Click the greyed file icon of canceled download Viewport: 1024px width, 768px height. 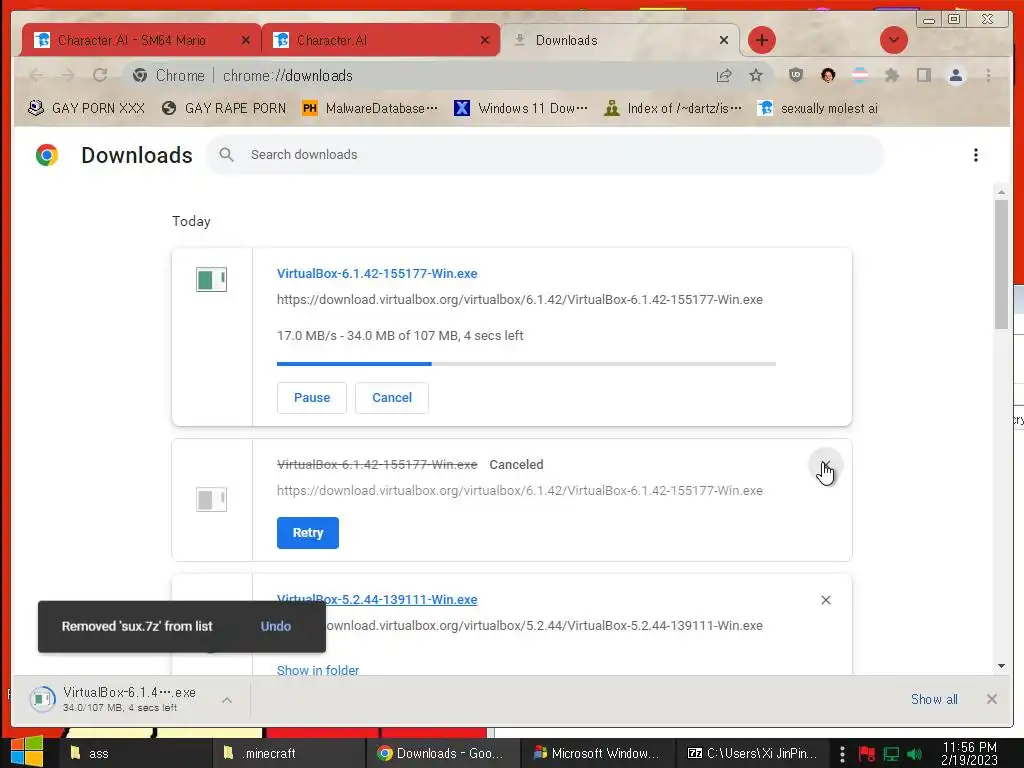click(x=211, y=500)
